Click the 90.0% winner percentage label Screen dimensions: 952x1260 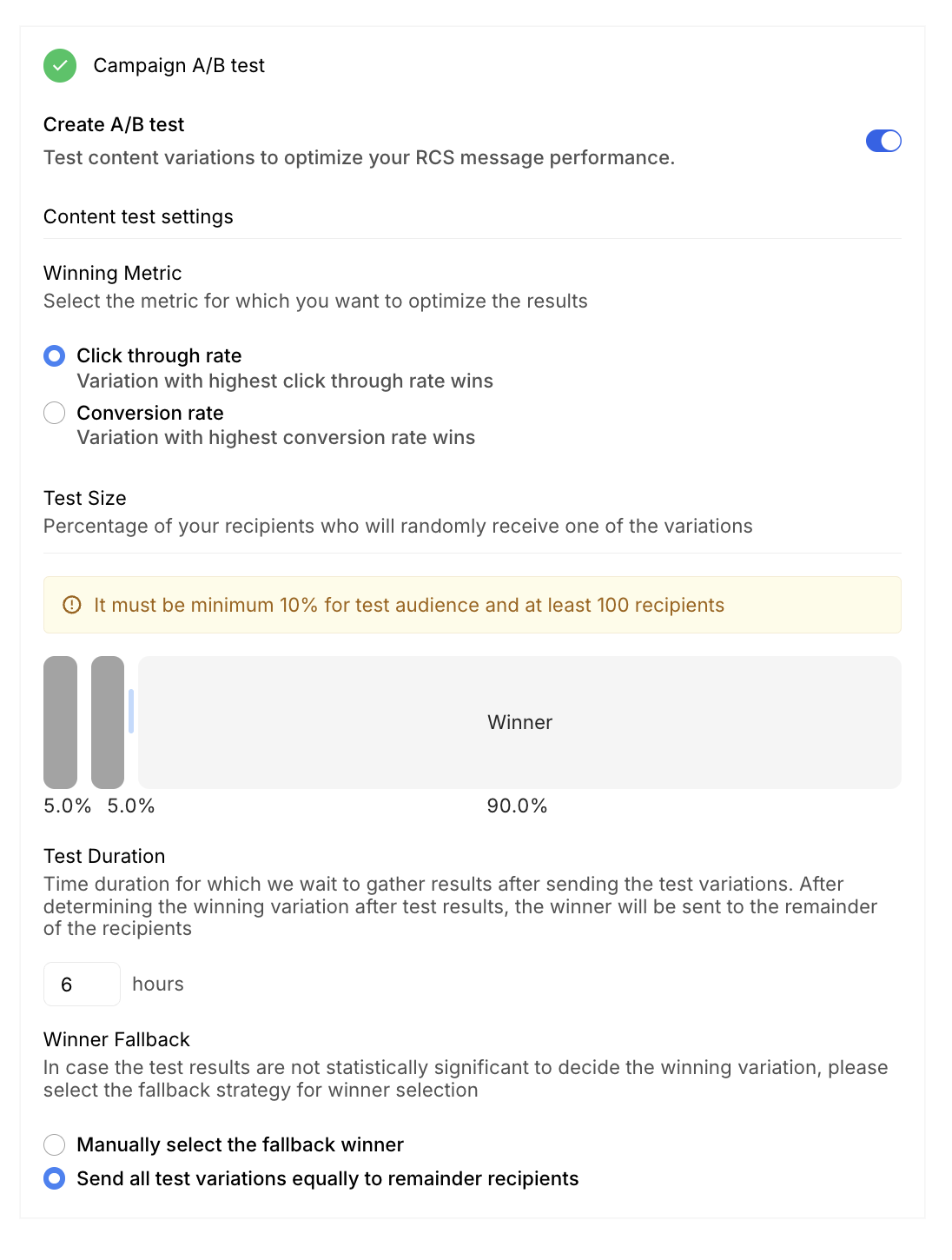point(517,806)
